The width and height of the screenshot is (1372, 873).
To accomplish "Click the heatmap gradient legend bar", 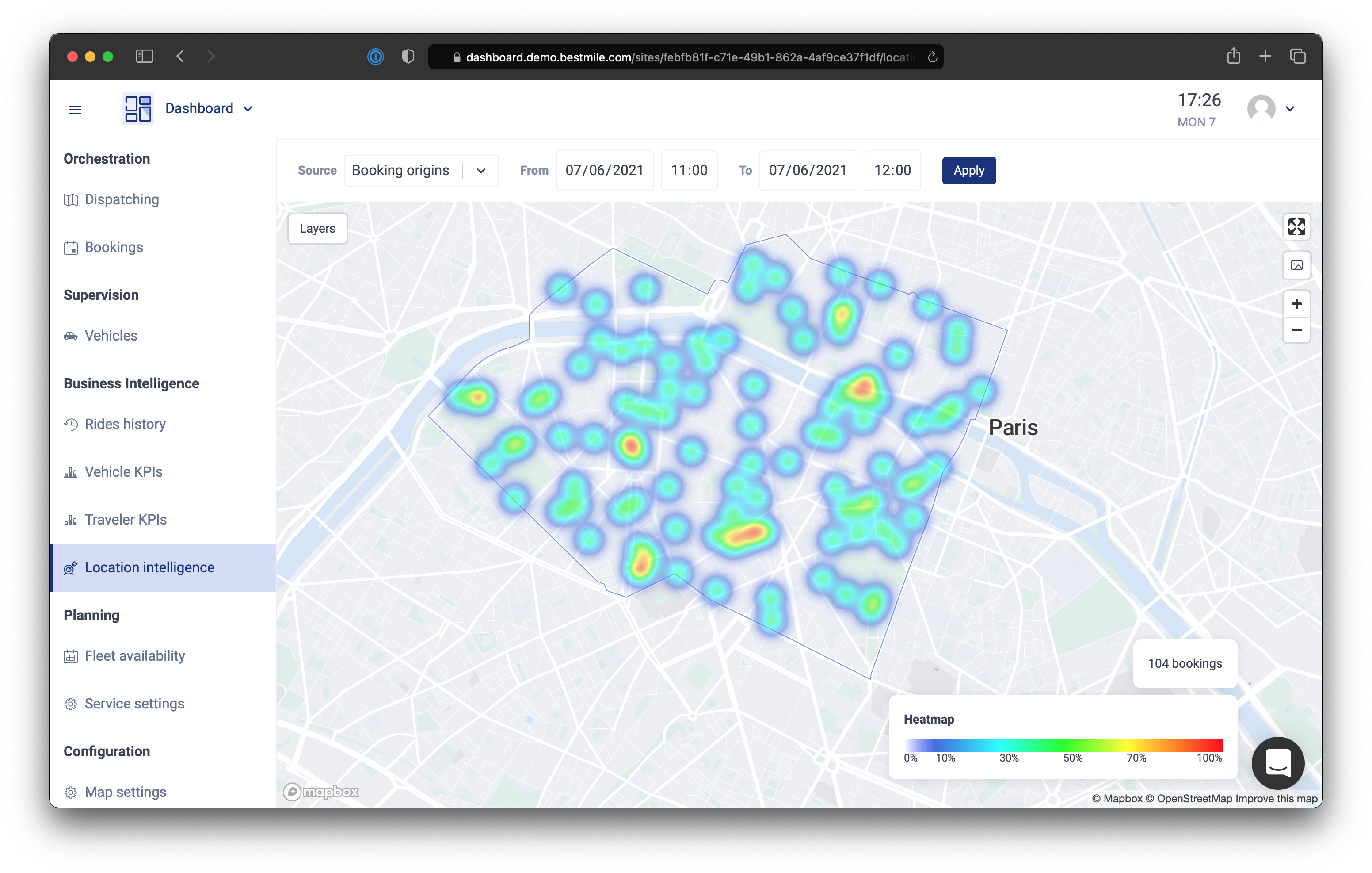I will coord(1063,745).
